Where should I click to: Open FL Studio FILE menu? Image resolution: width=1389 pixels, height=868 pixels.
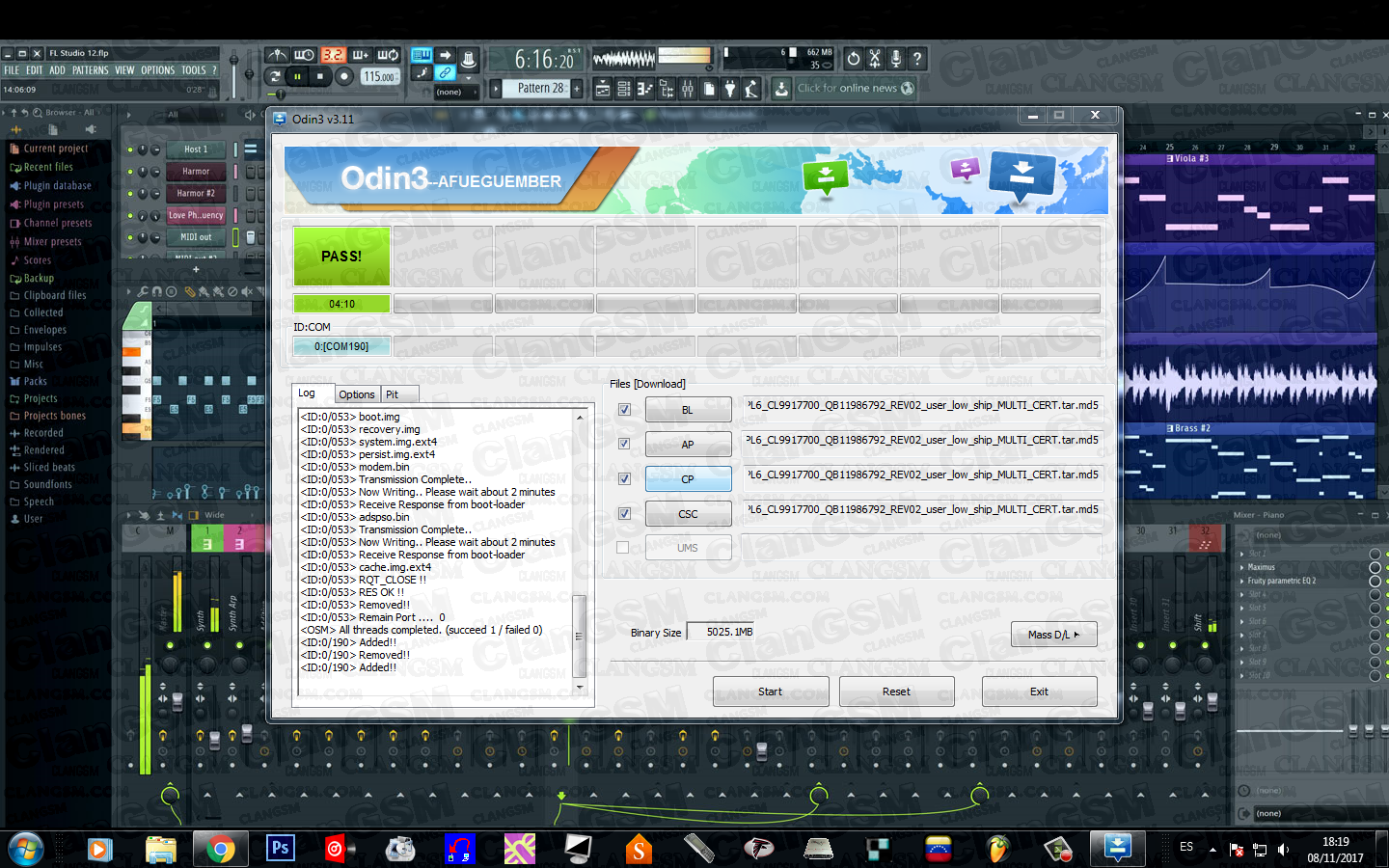[x=12, y=70]
